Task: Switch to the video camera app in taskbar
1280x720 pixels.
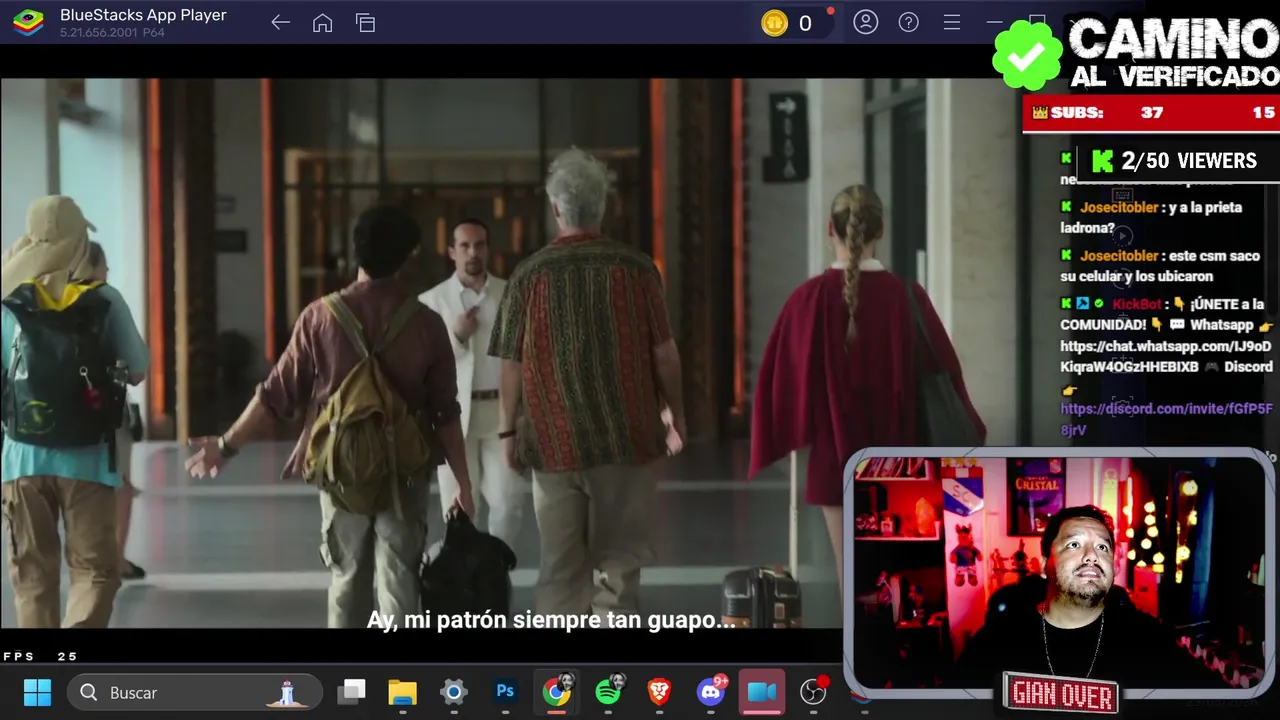Action: point(762,691)
